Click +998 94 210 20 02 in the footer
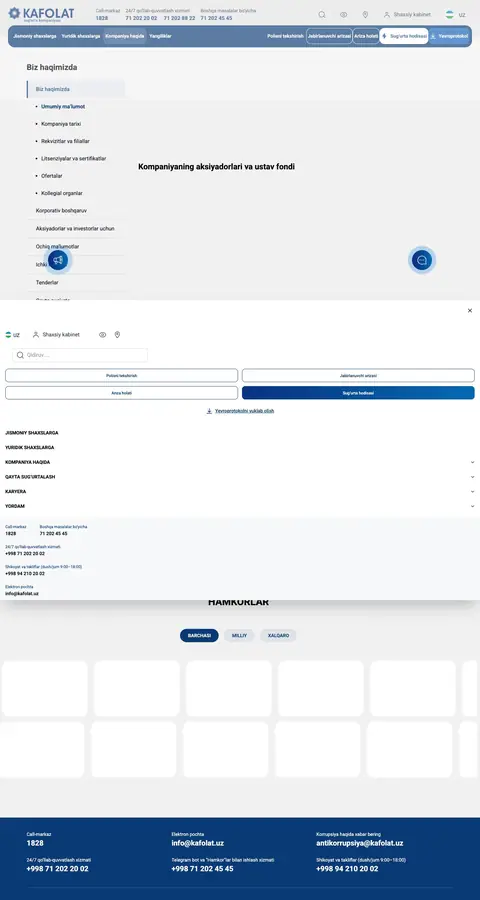The image size is (480, 900). [x=347, y=869]
